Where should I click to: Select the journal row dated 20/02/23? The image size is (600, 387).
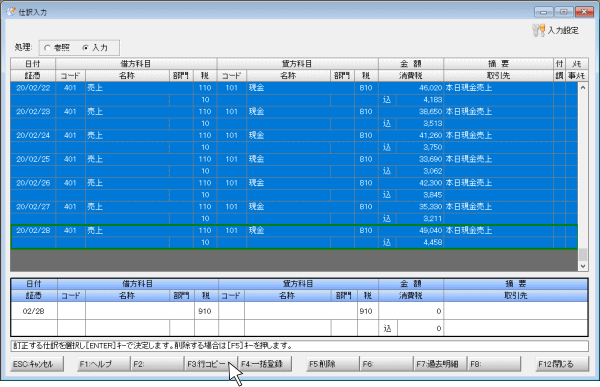point(294,118)
